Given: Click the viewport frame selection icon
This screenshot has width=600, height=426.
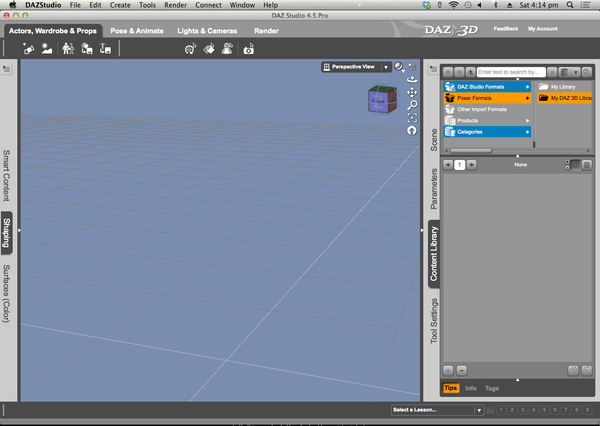Looking at the screenshot, I should pyautogui.click(x=412, y=118).
